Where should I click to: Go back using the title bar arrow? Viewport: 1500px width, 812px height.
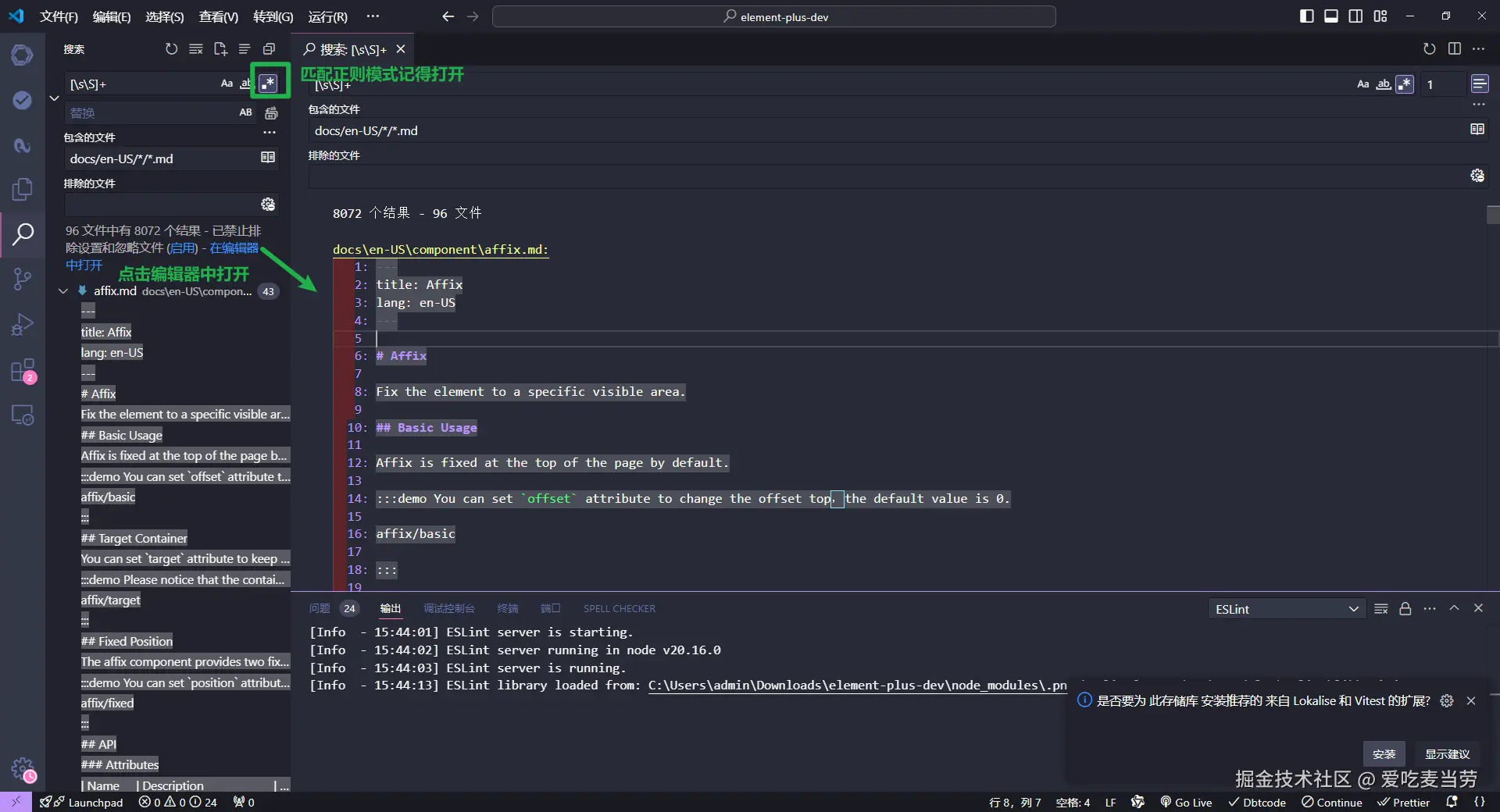[x=448, y=16]
